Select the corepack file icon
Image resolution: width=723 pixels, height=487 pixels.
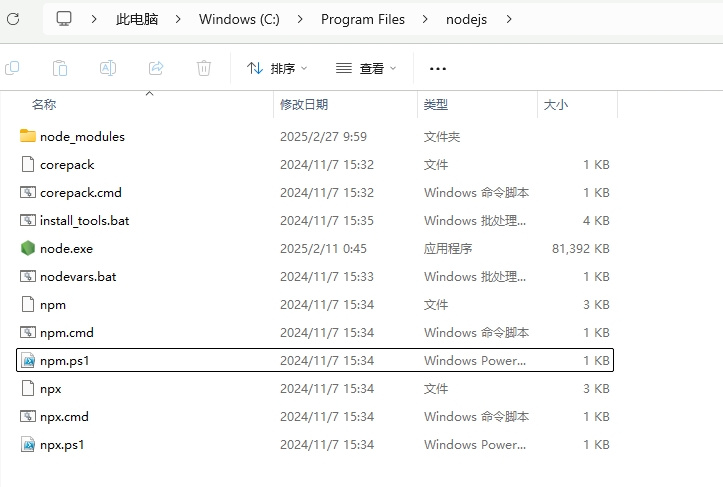pyautogui.click(x=28, y=164)
